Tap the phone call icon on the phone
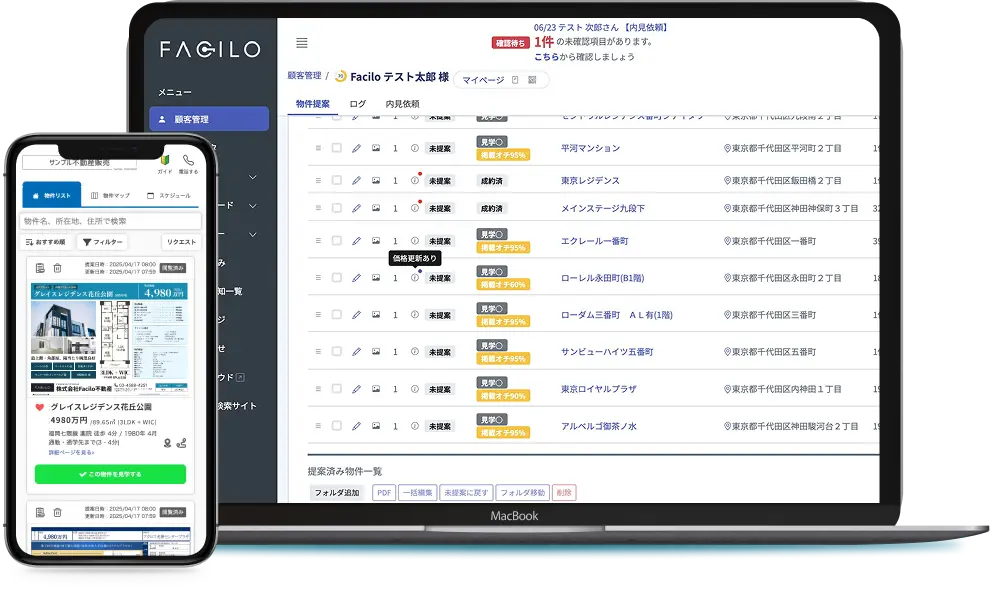 188,164
